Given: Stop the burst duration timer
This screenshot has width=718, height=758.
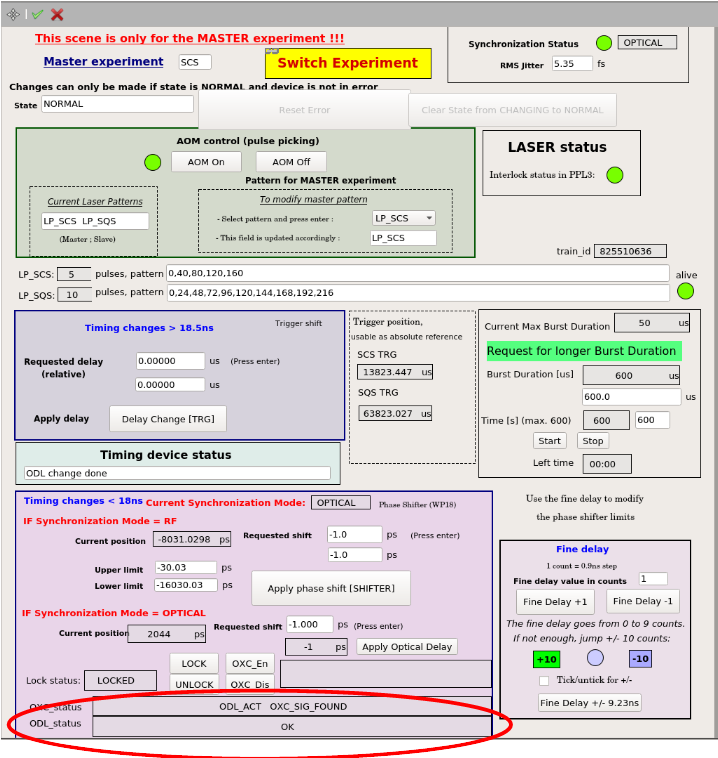Looking at the screenshot, I should click(x=593, y=441).
